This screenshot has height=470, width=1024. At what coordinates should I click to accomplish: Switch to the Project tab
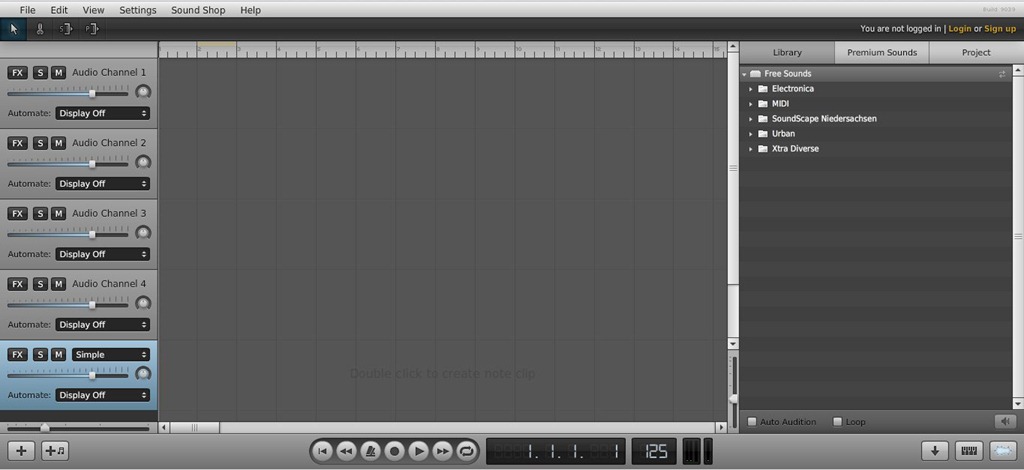[976, 53]
